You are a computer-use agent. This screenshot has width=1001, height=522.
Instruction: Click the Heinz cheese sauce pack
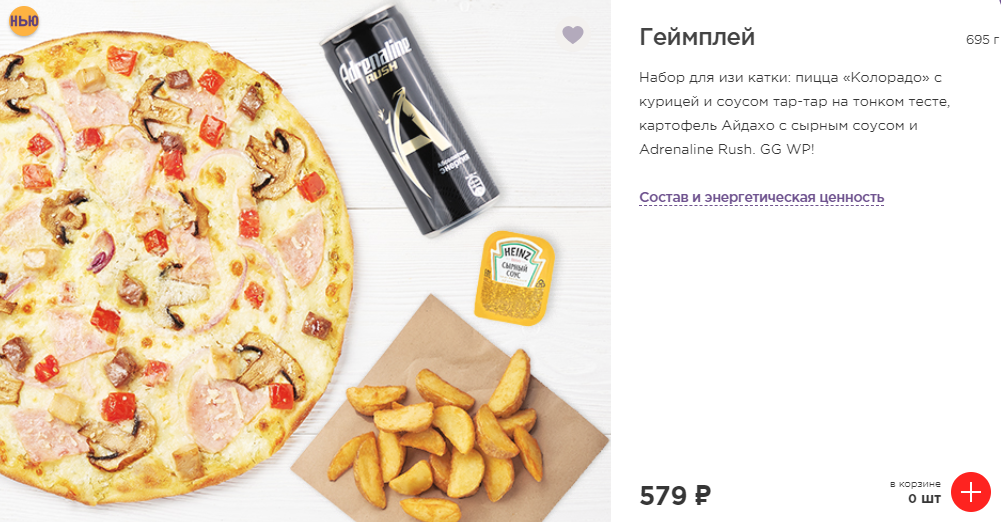coord(514,278)
